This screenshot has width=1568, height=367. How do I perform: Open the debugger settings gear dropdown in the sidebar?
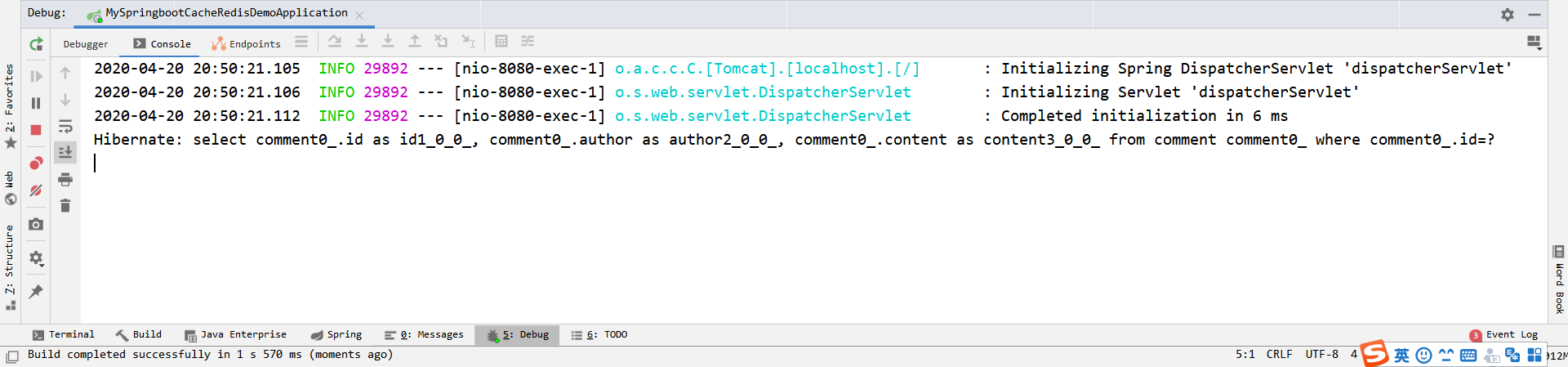point(36,258)
